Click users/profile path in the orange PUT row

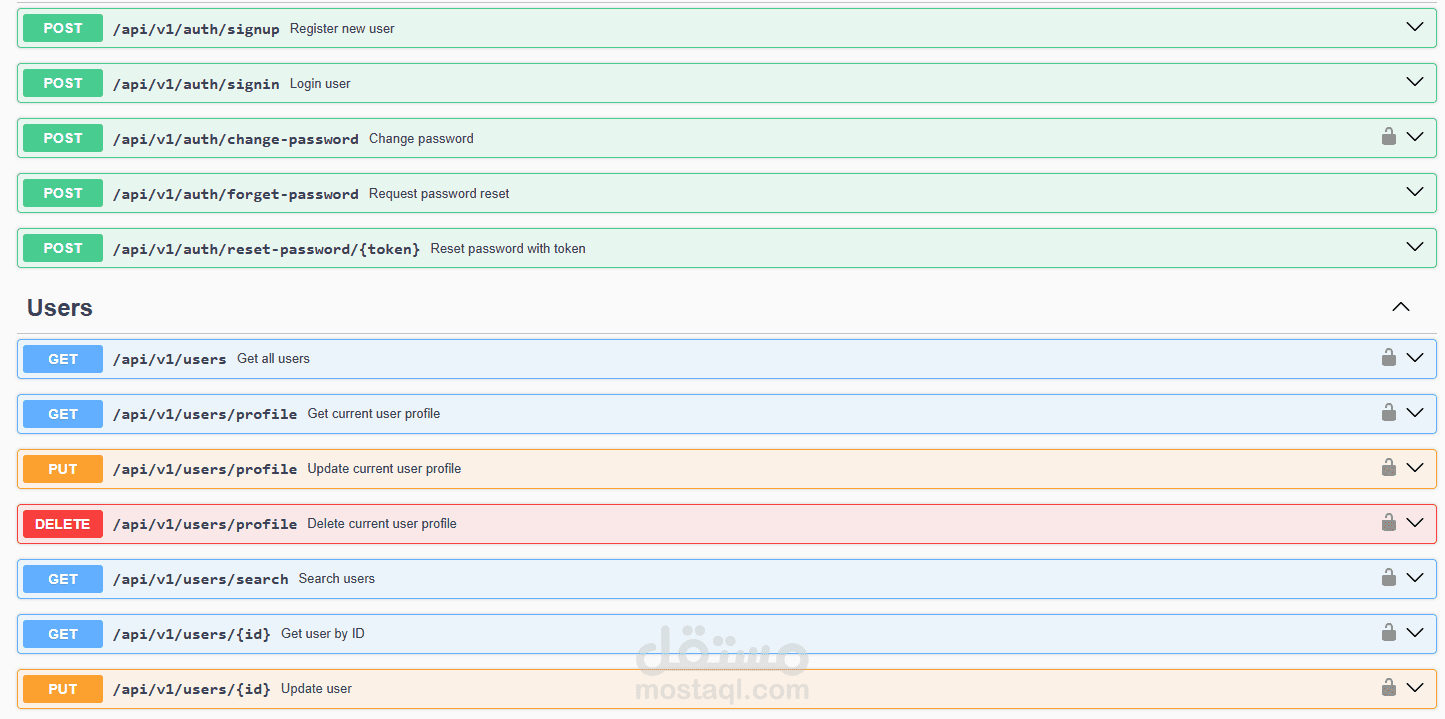[x=205, y=469]
